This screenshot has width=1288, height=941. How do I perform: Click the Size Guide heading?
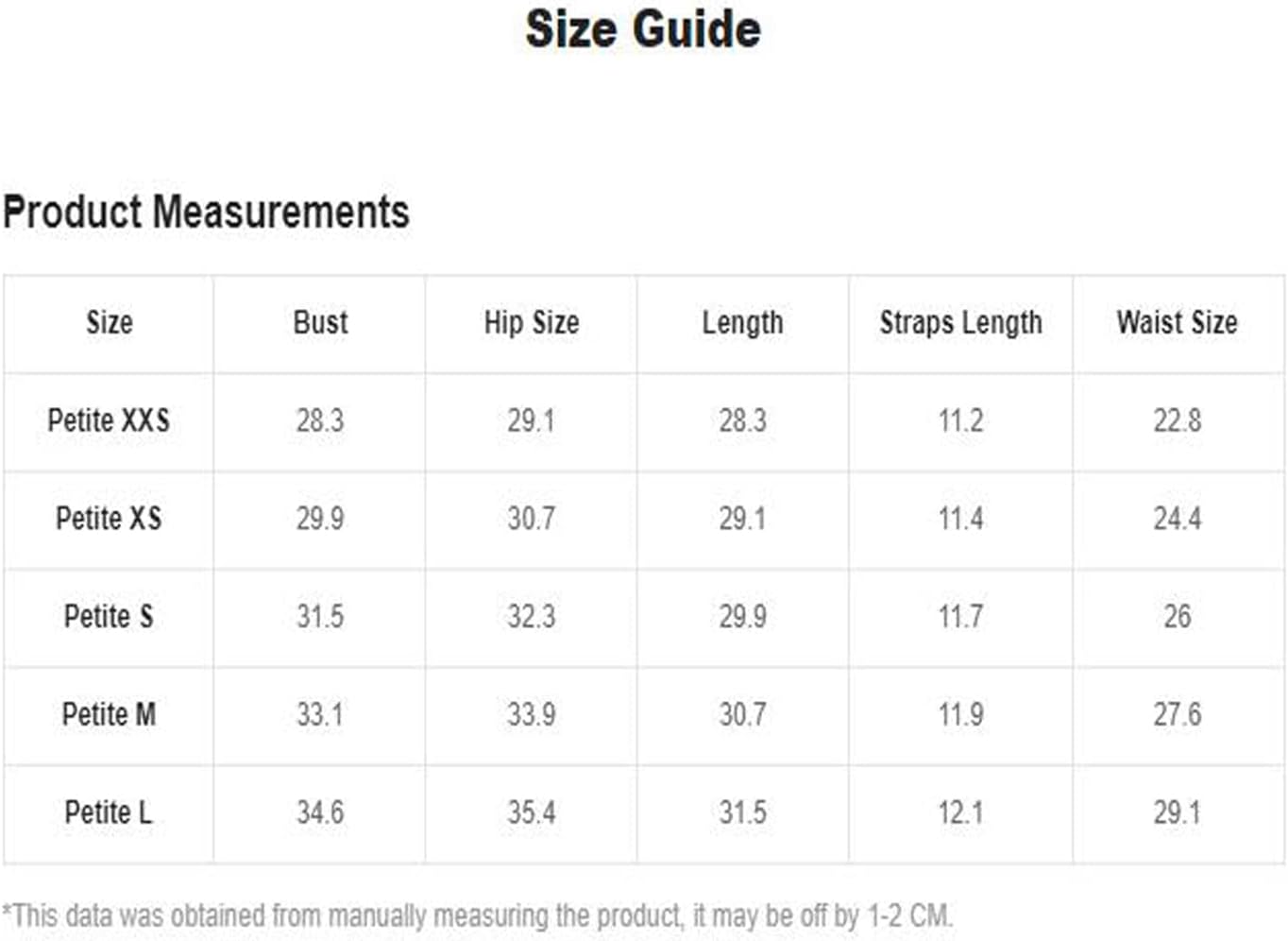point(643,29)
